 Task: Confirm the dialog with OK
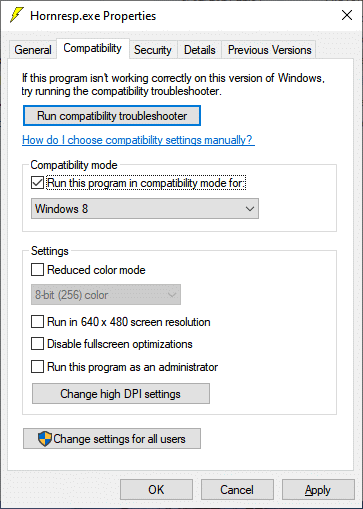tap(156, 490)
